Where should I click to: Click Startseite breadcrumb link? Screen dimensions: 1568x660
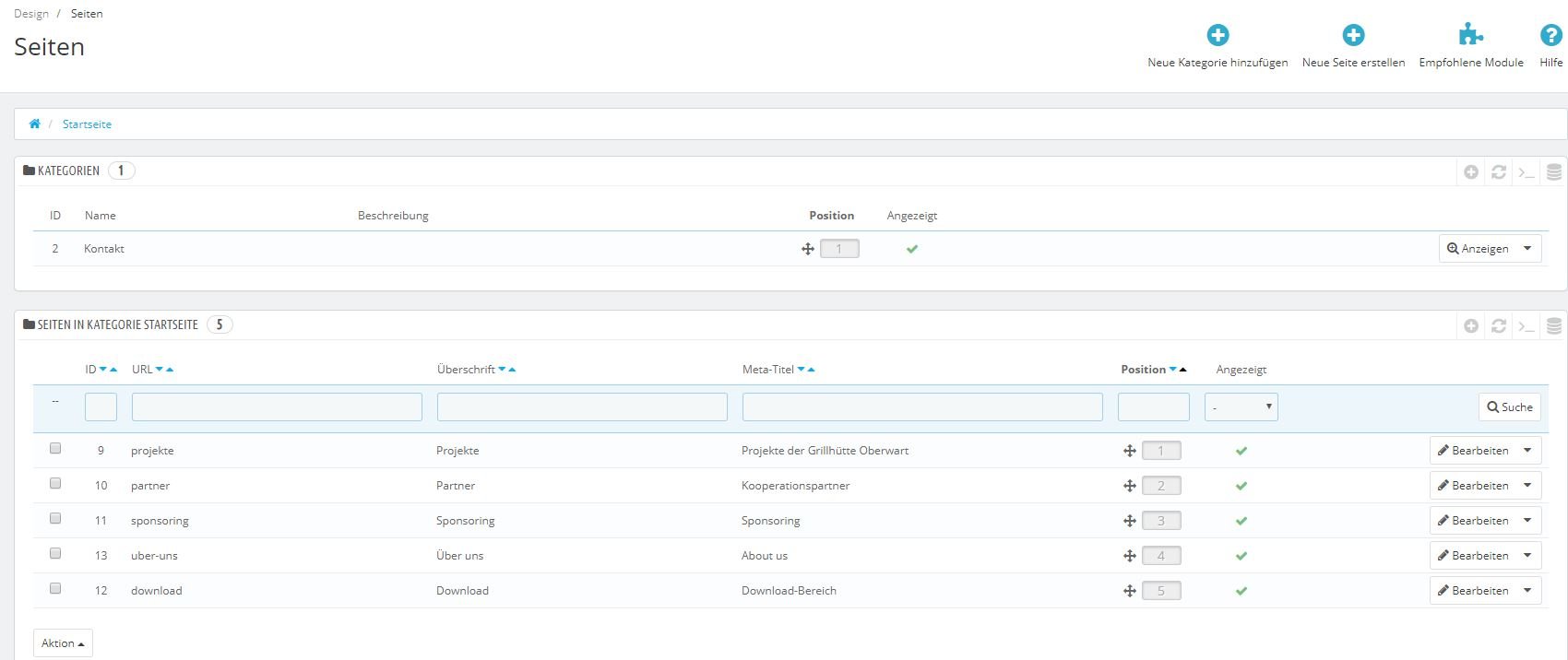(x=87, y=124)
